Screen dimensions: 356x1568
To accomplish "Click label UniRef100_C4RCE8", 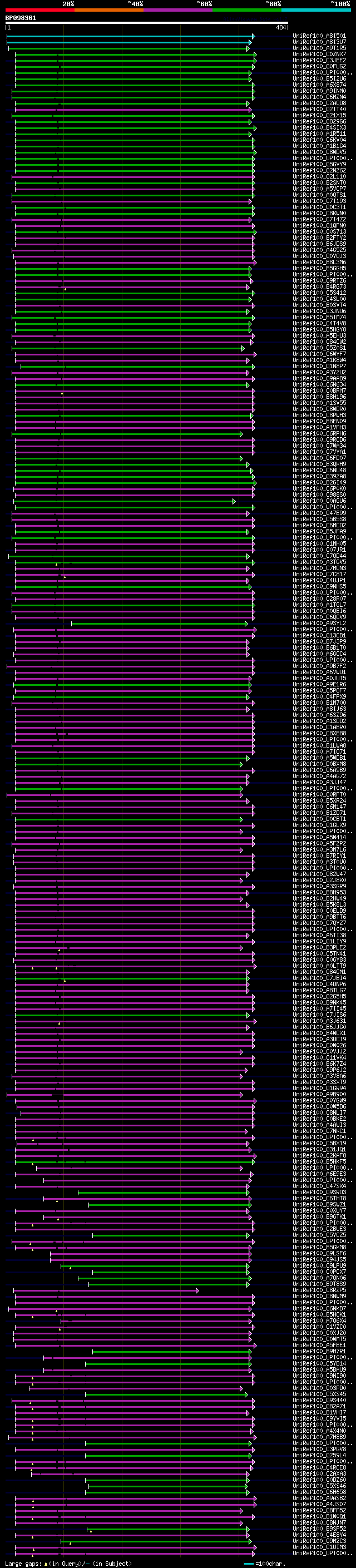I will (x=319, y=1467).
